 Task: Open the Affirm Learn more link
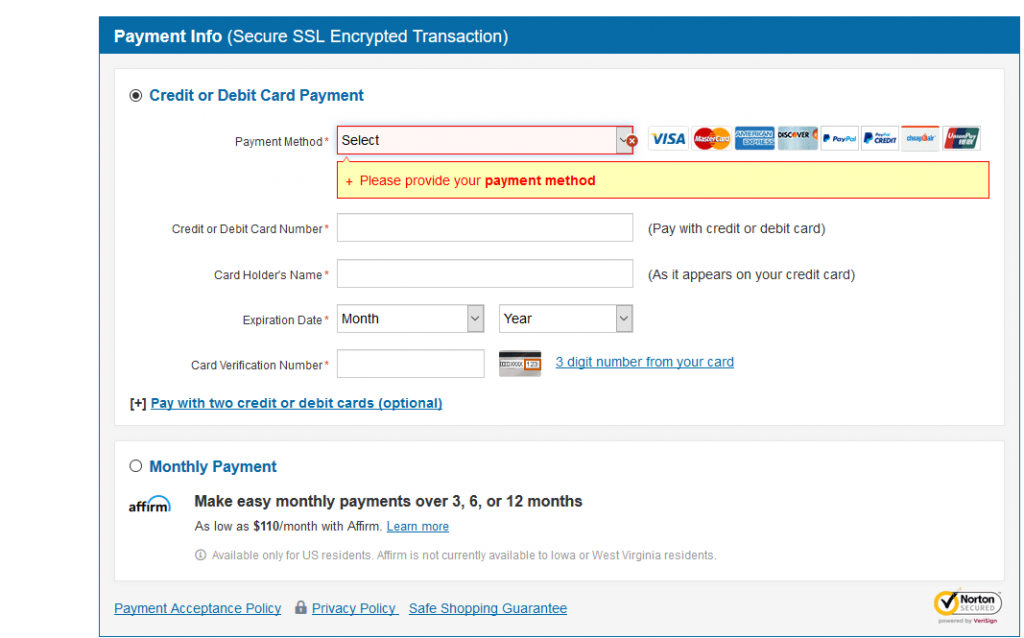pyautogui.click(x=417, y=527)
